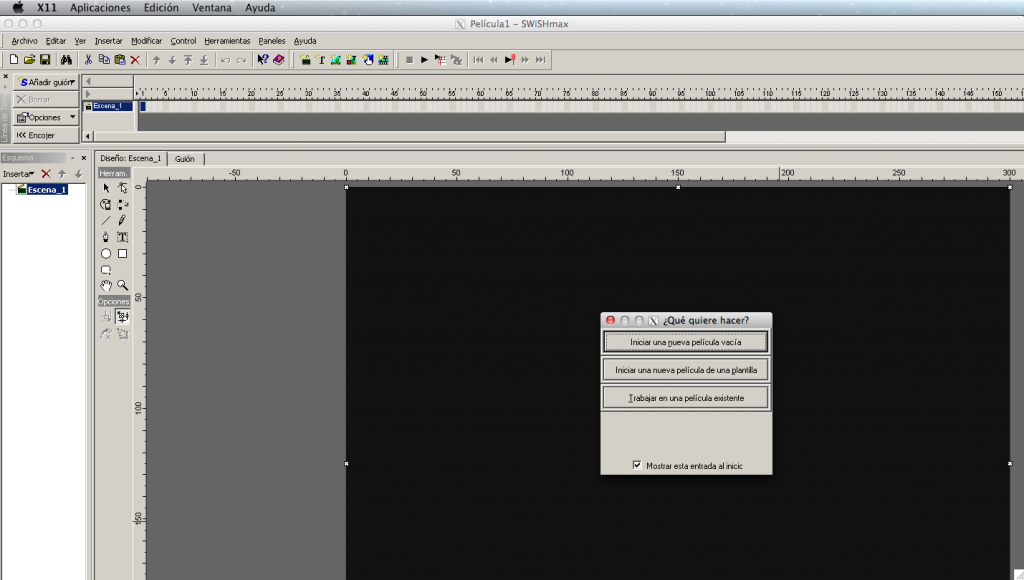Image resolution: width=1024 pixels, height=580 pixels.
Task: Click the Play movie button
Action: coord(424,59)
